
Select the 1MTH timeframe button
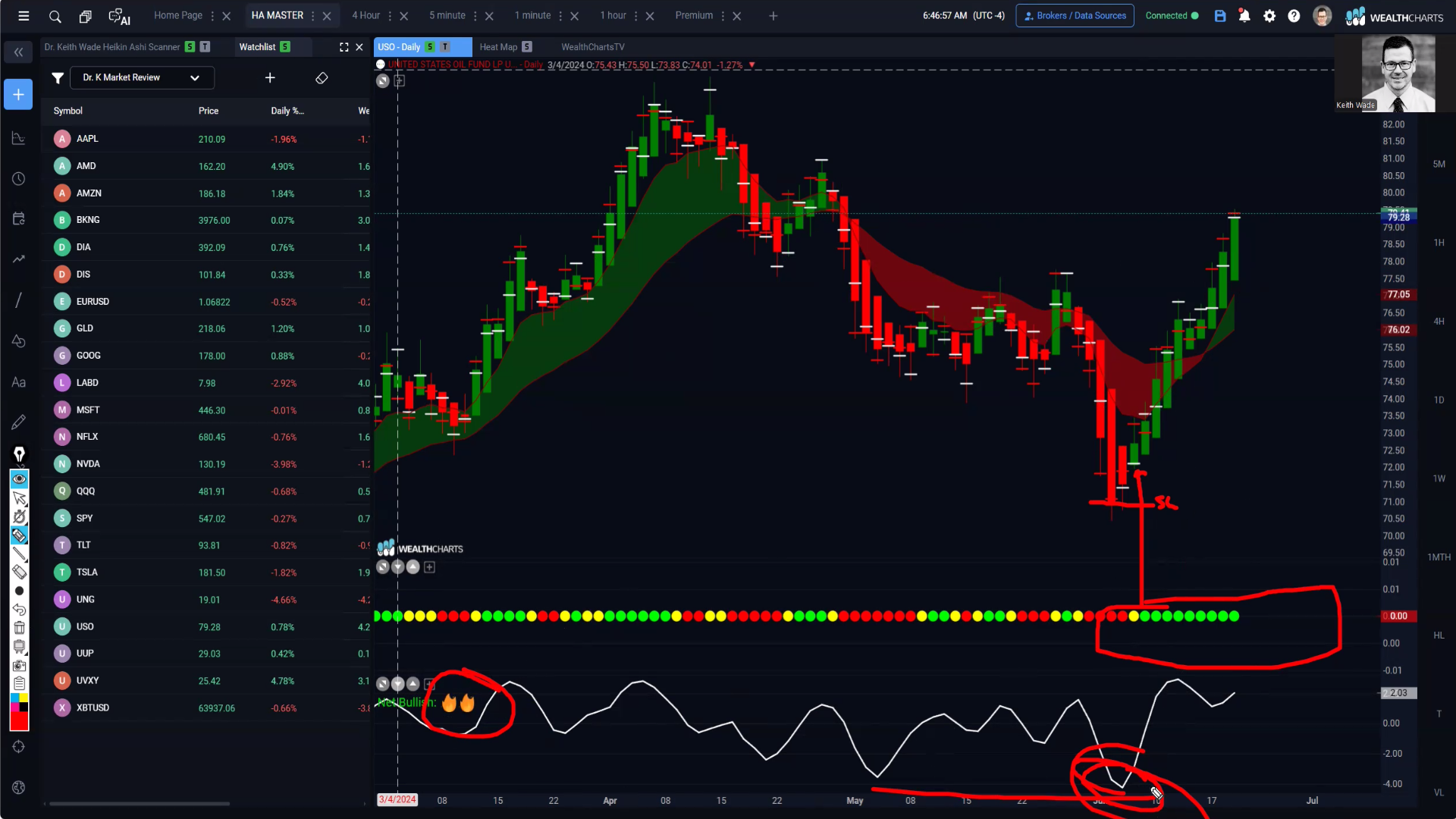(x=1439, y=557)
